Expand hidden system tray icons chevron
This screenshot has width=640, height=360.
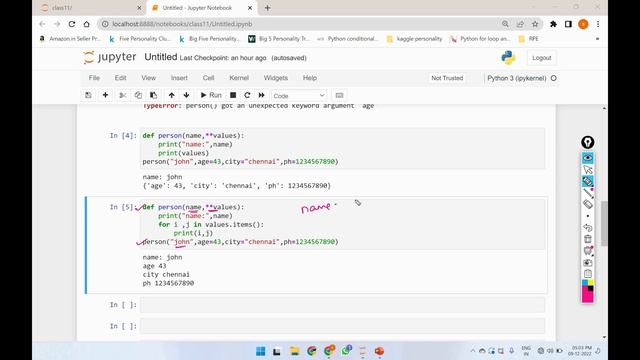point(473,351)
